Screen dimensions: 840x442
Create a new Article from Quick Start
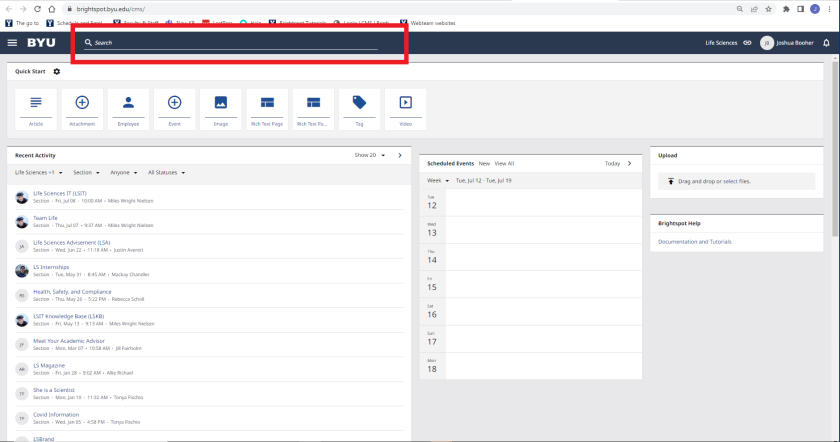[36, 108]
